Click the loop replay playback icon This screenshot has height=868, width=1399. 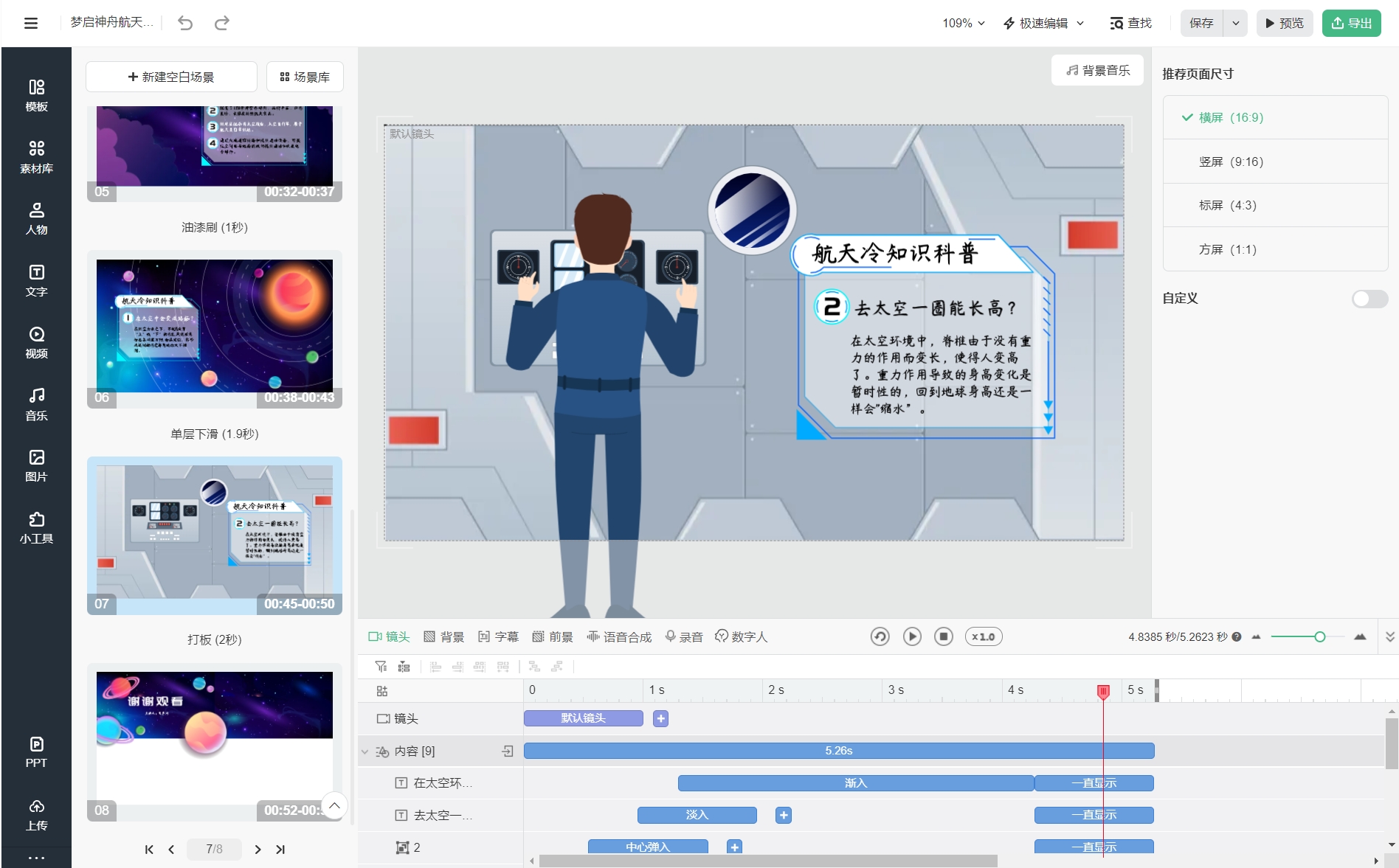(880, 636)
